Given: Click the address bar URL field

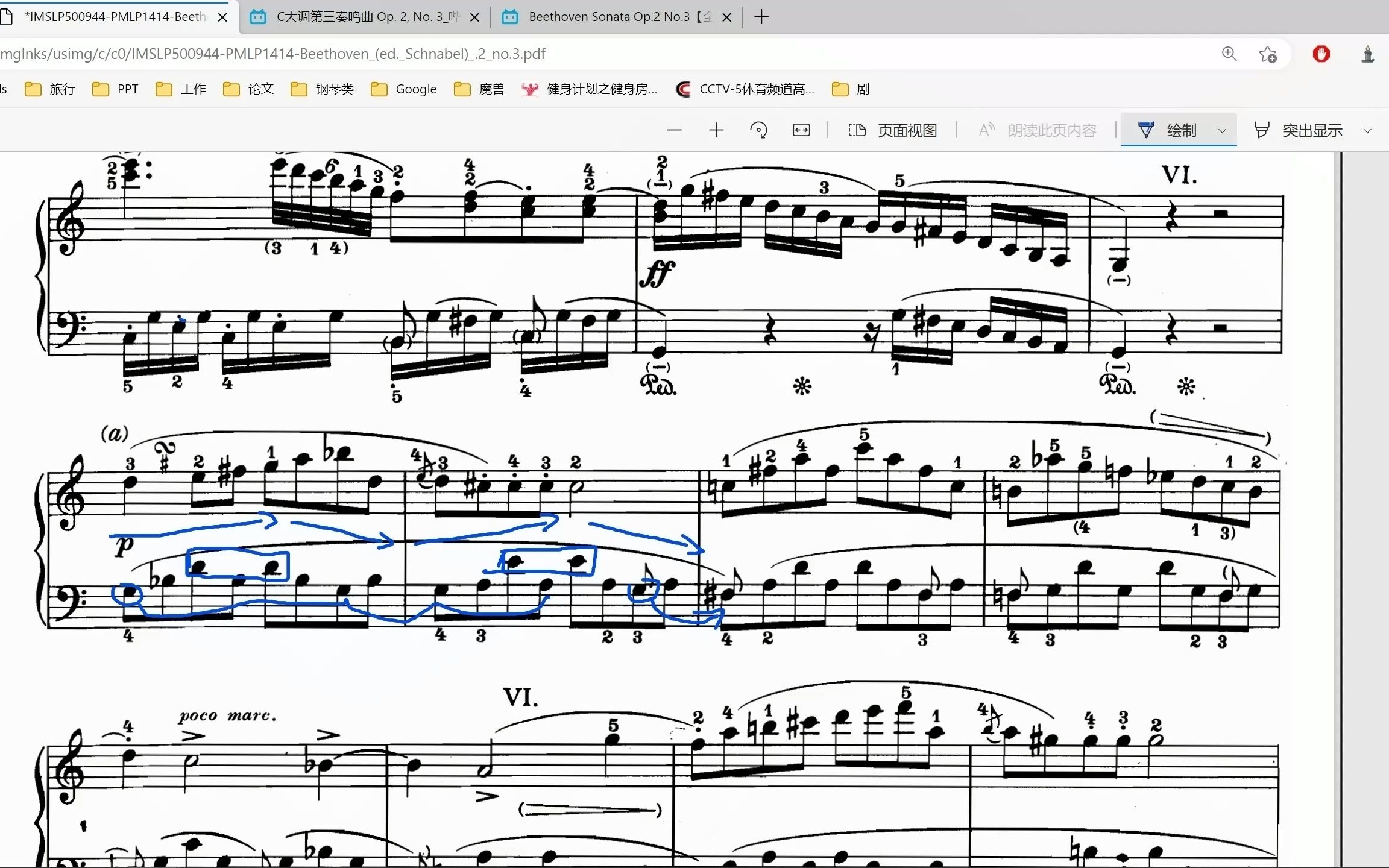Looking at the screenshot, I should [603, 54].
